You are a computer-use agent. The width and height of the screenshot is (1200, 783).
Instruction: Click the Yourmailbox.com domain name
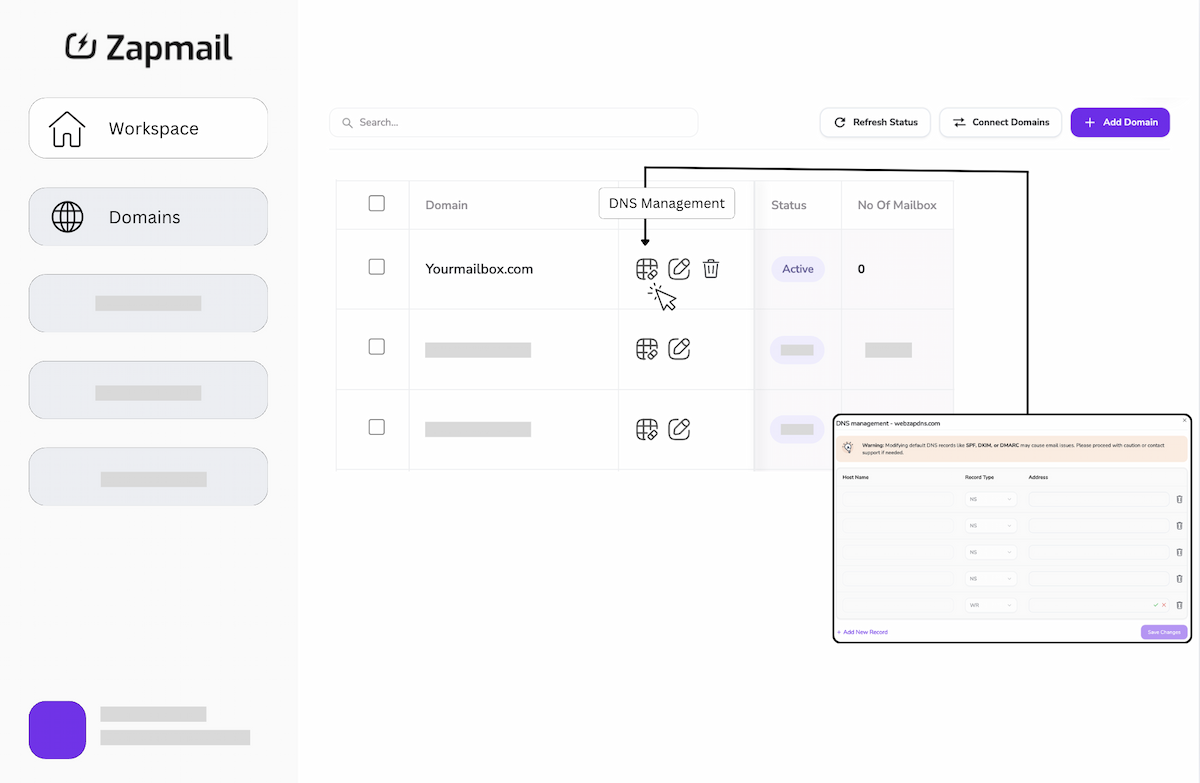click(479, 269)
